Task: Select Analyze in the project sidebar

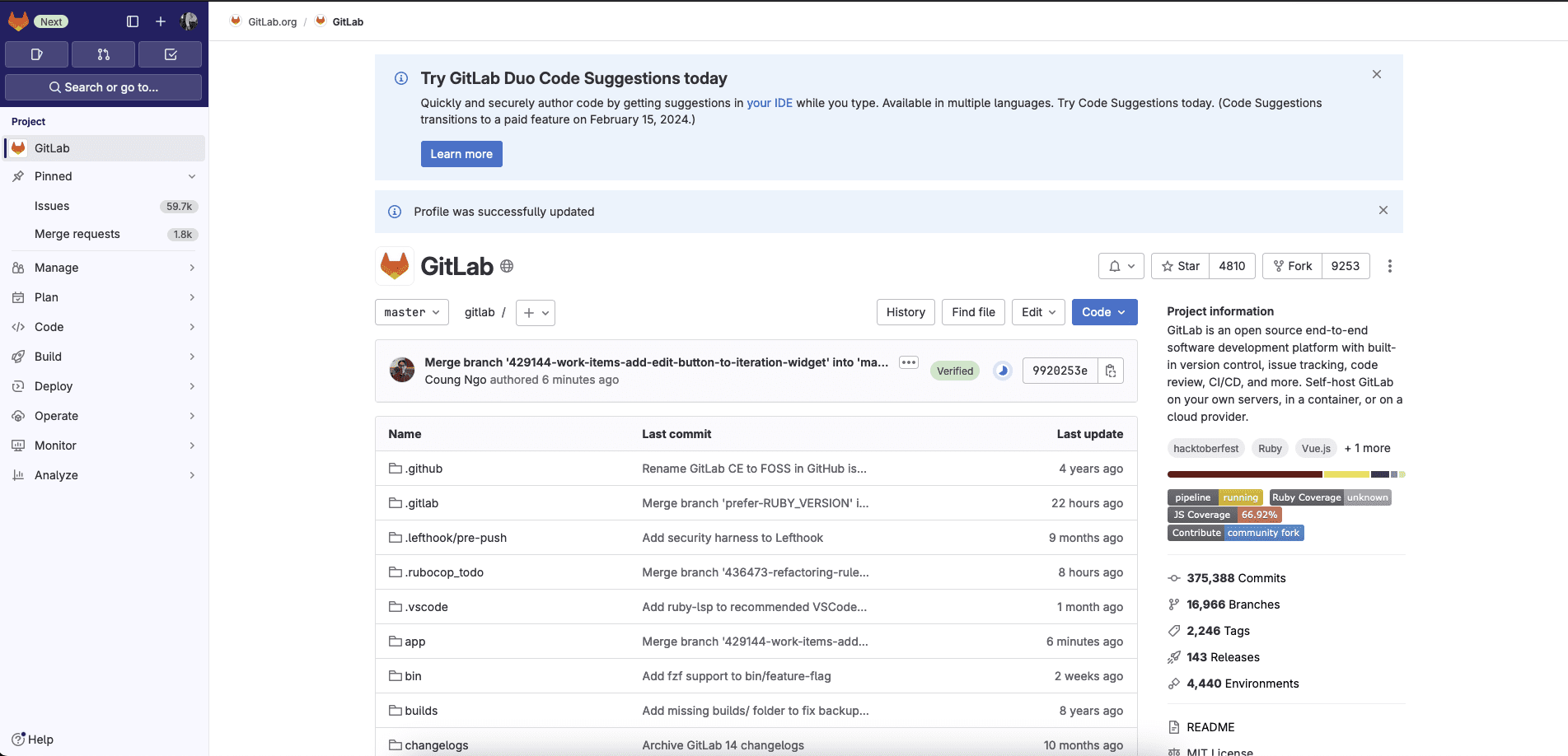Action: [x=54, y=475]
